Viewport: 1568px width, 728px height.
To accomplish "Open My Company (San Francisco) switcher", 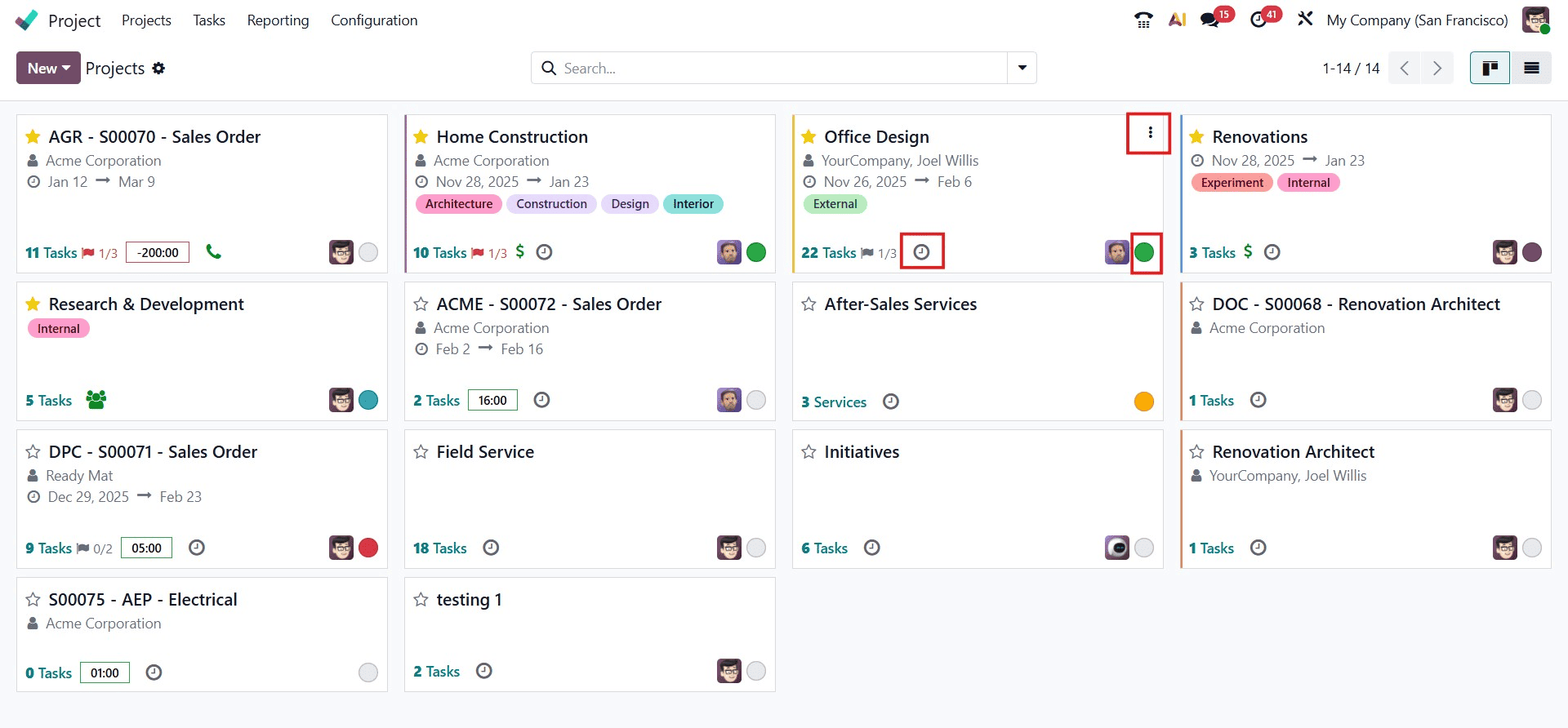I will click(1417, 20).
